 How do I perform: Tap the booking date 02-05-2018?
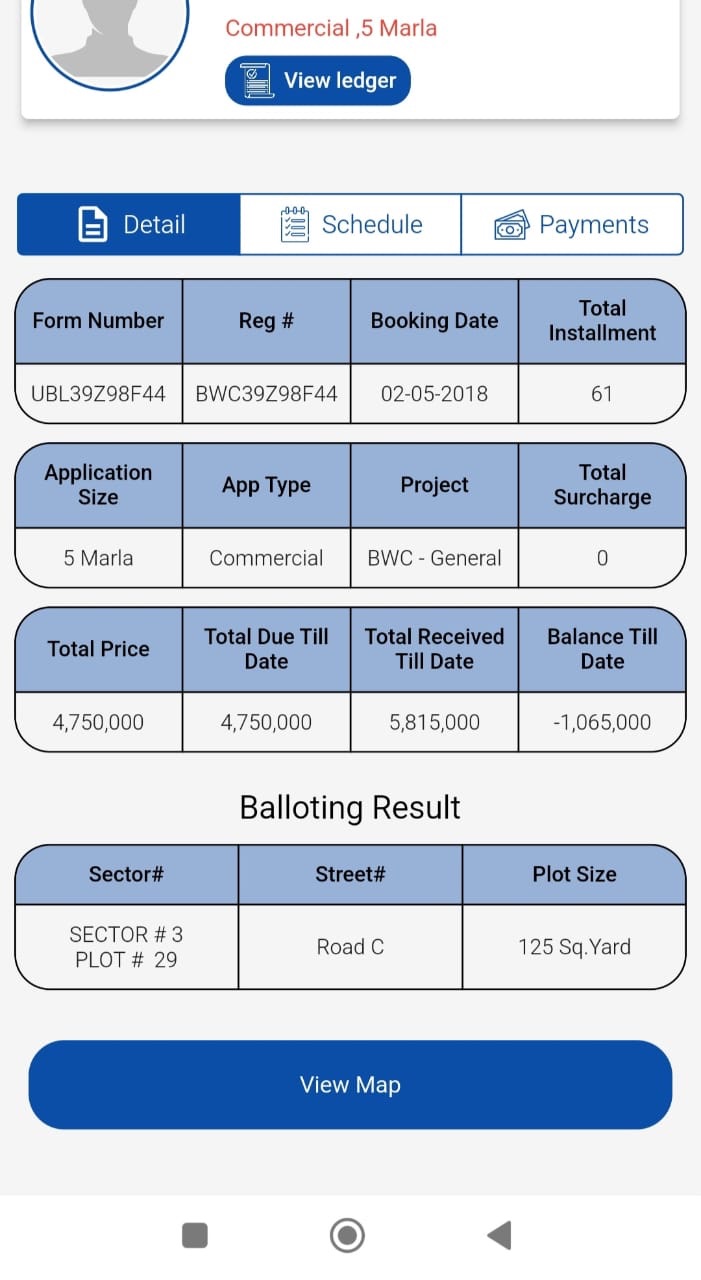pyautogui.click(x=434, y=393)
